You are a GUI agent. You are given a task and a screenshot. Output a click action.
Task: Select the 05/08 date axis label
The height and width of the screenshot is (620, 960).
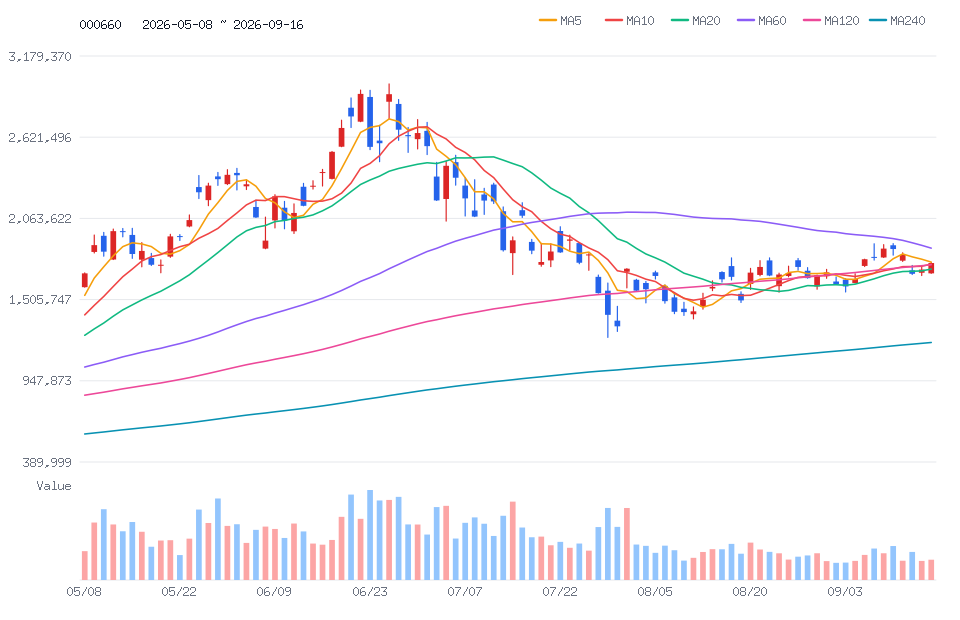pyautogui.click(x=84, y=592)
